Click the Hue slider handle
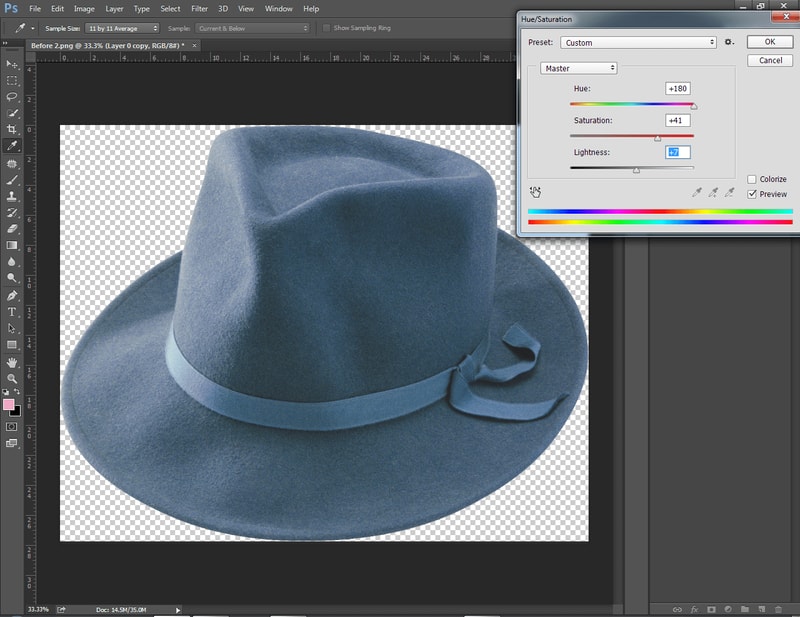800x617 pixels. [x=694, y=105]
